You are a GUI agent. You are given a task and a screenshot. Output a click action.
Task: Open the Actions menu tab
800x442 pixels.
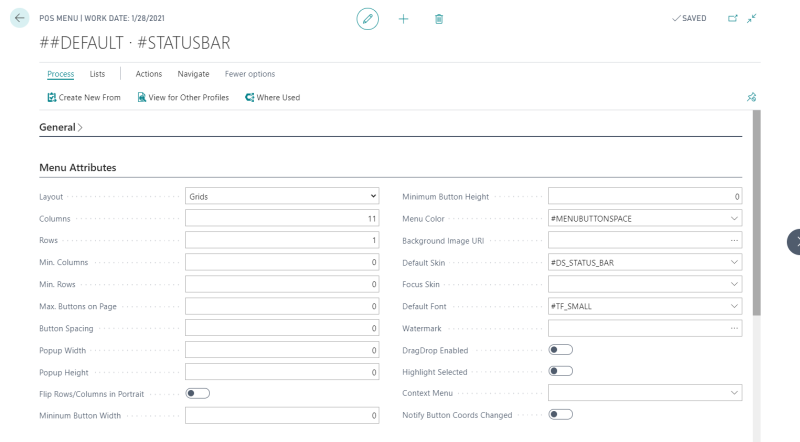point(148,74)
